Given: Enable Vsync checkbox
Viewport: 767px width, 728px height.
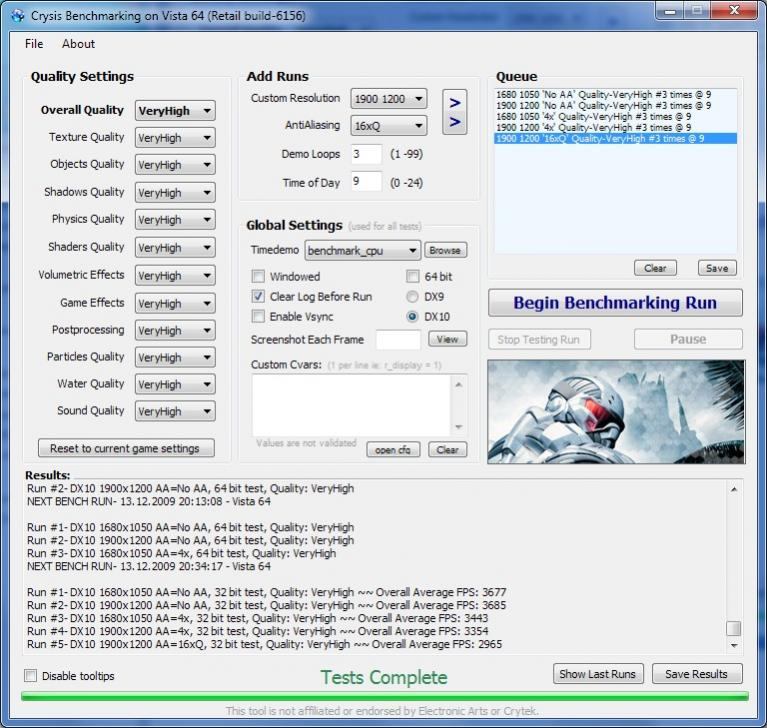Looking at the screenshot, I should pos(258,317).
